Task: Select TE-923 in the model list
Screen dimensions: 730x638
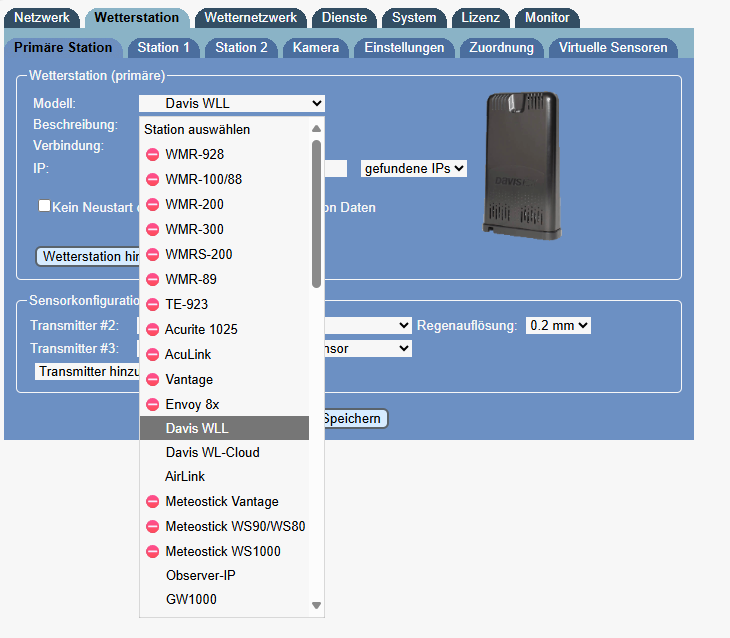Action: point(224,305)
